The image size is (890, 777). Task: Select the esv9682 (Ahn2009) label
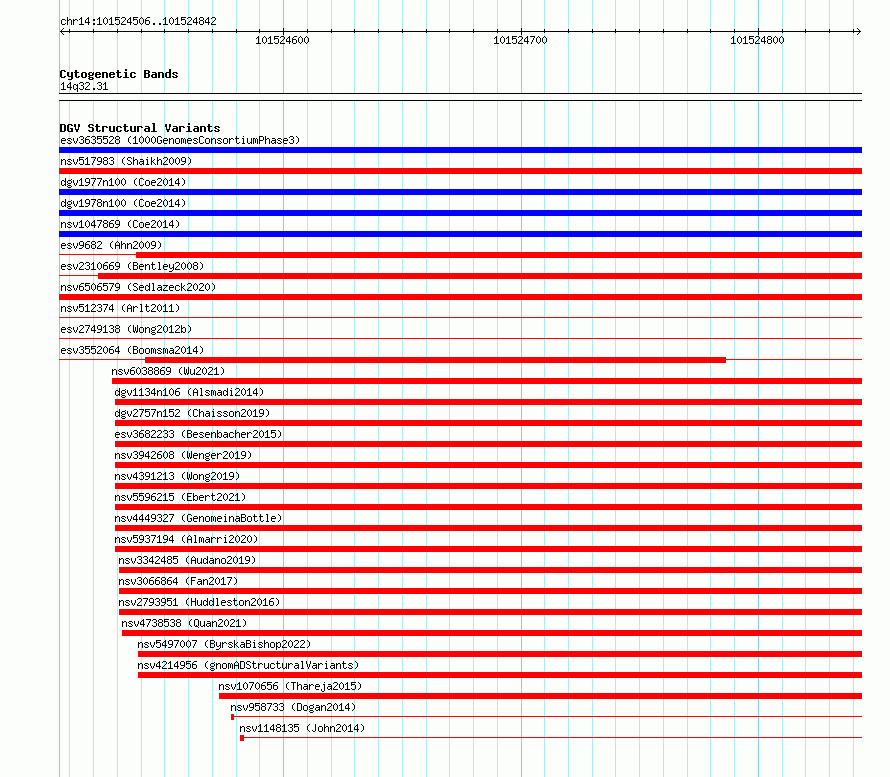111,245
